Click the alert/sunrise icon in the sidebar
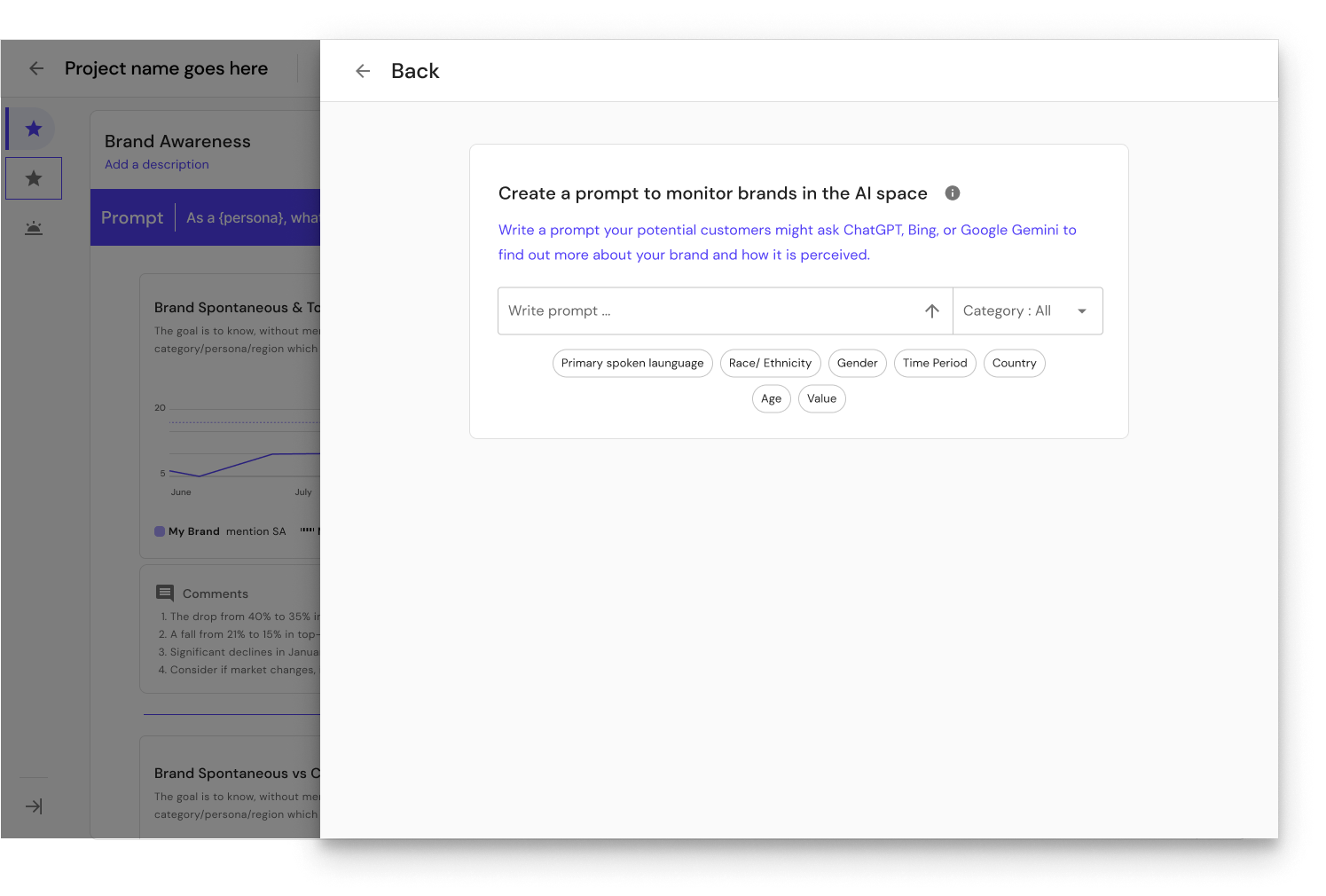 pos(33,228)
